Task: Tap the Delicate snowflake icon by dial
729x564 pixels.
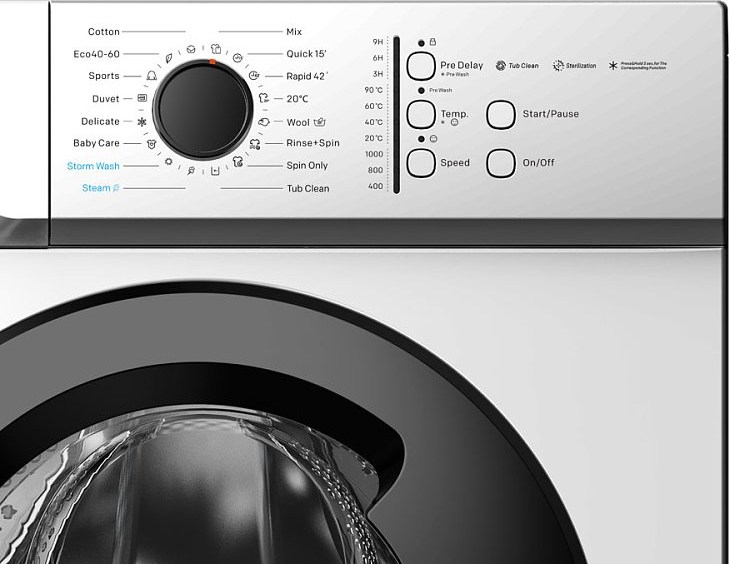Action: pos(141,122)
